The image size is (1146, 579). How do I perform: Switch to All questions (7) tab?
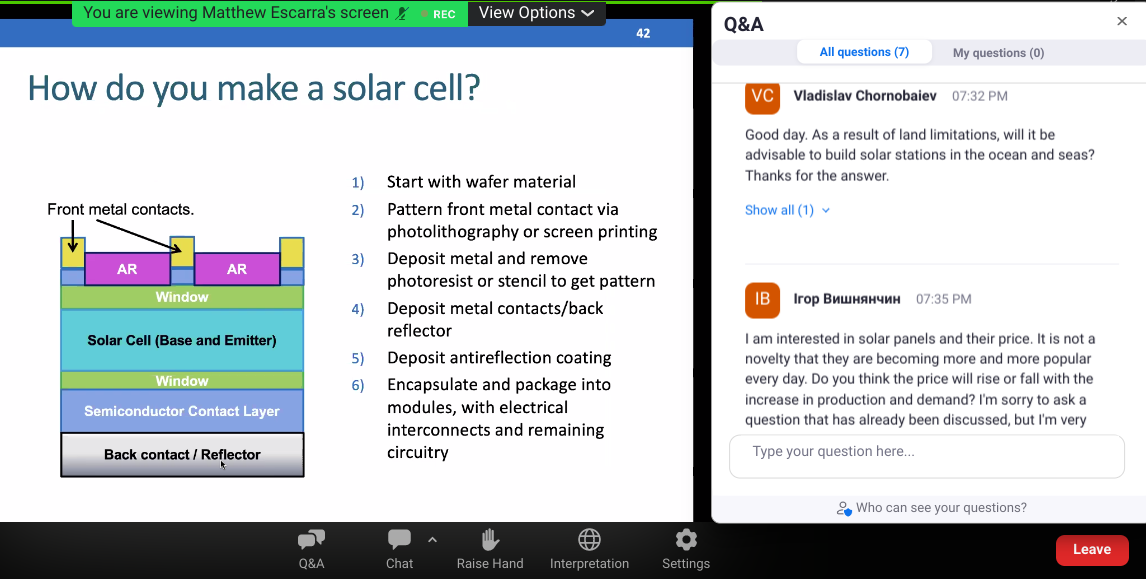tap(864, 52)
